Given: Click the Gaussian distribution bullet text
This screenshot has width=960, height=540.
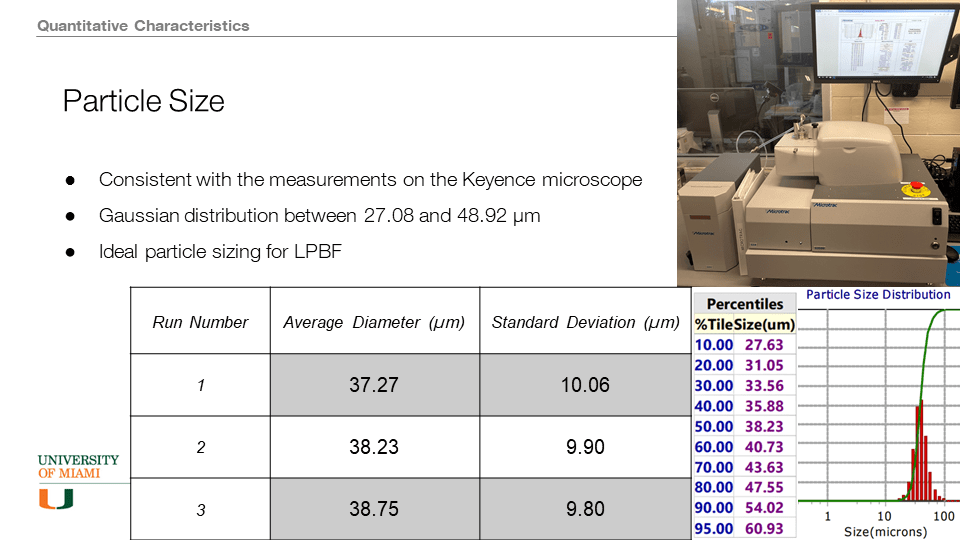Looking at the screenshot, I should [x=319, y=215].
